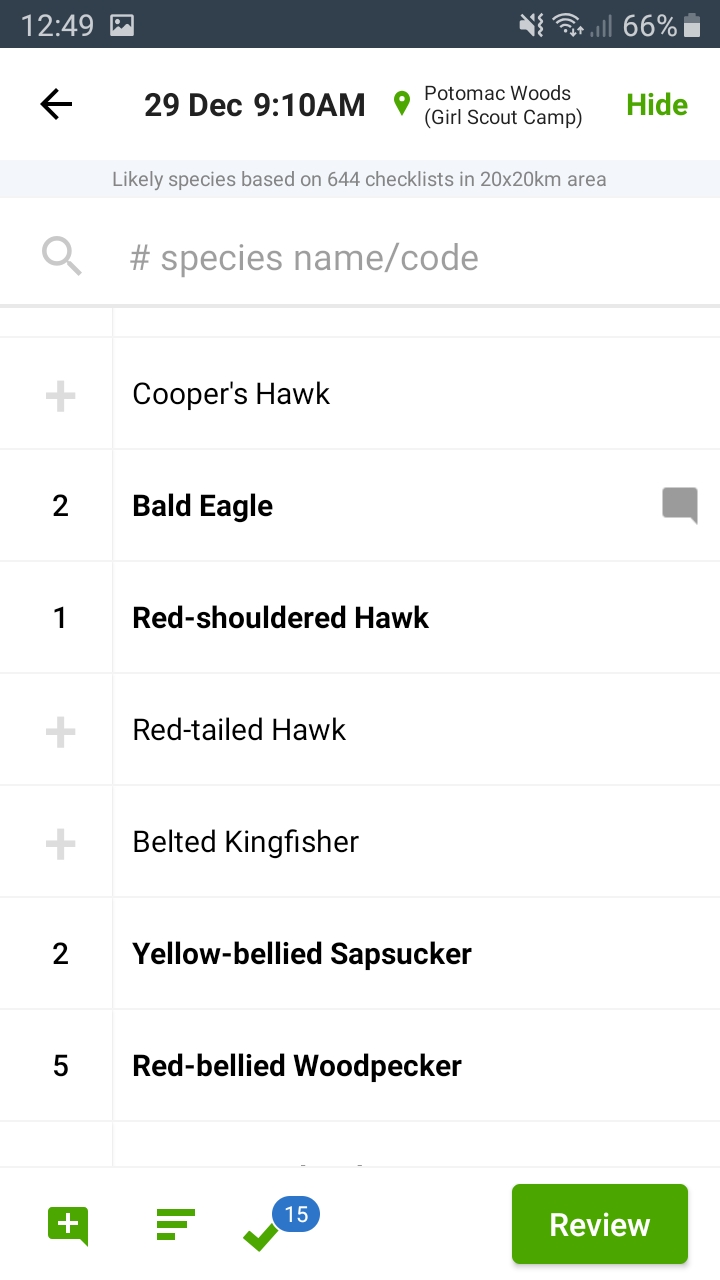Open the 29 Dec 9:10AM date header
The image size is (720, 1280).
(255, 105)
